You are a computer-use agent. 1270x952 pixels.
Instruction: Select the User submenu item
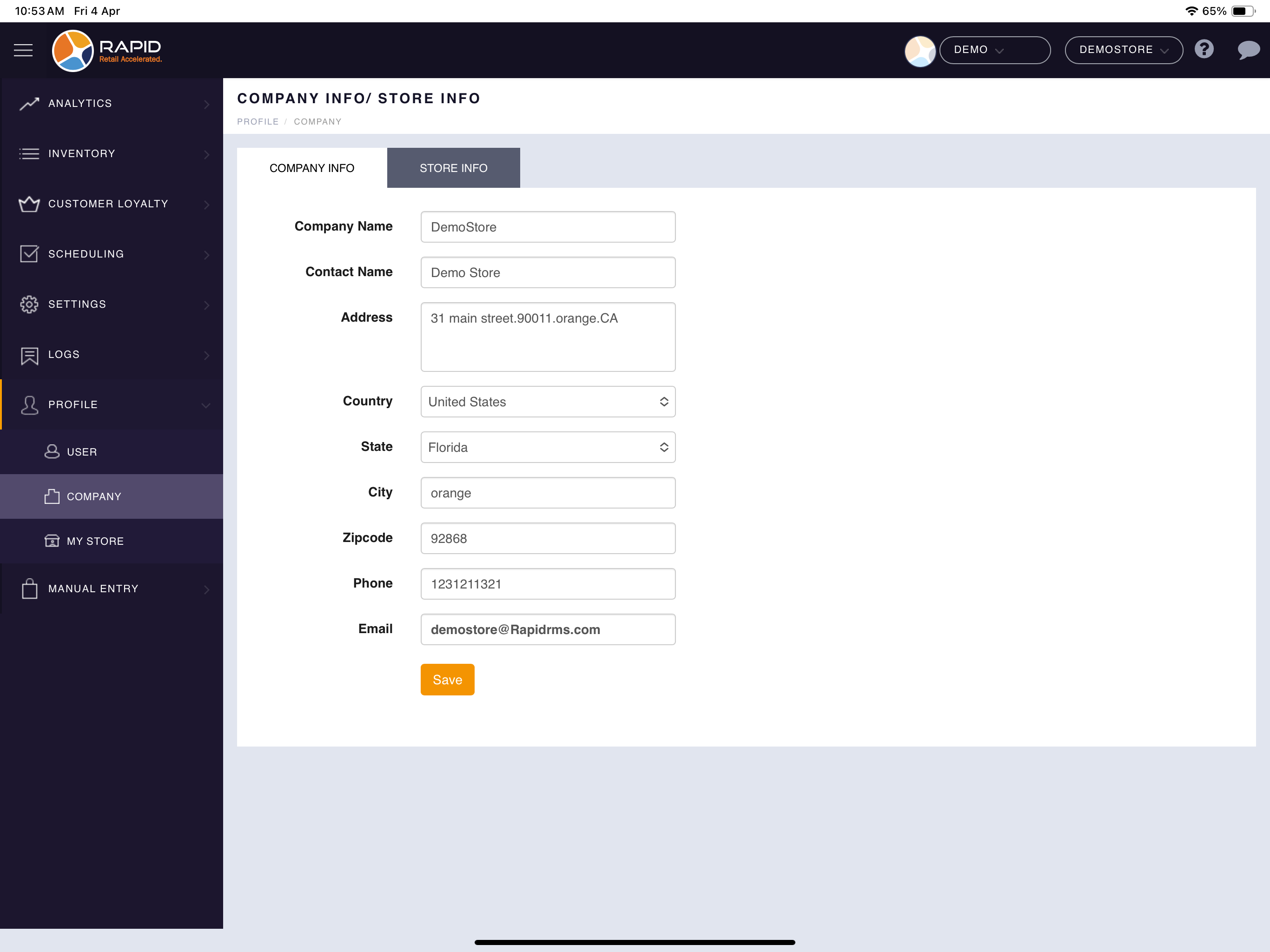coord(112,452)
